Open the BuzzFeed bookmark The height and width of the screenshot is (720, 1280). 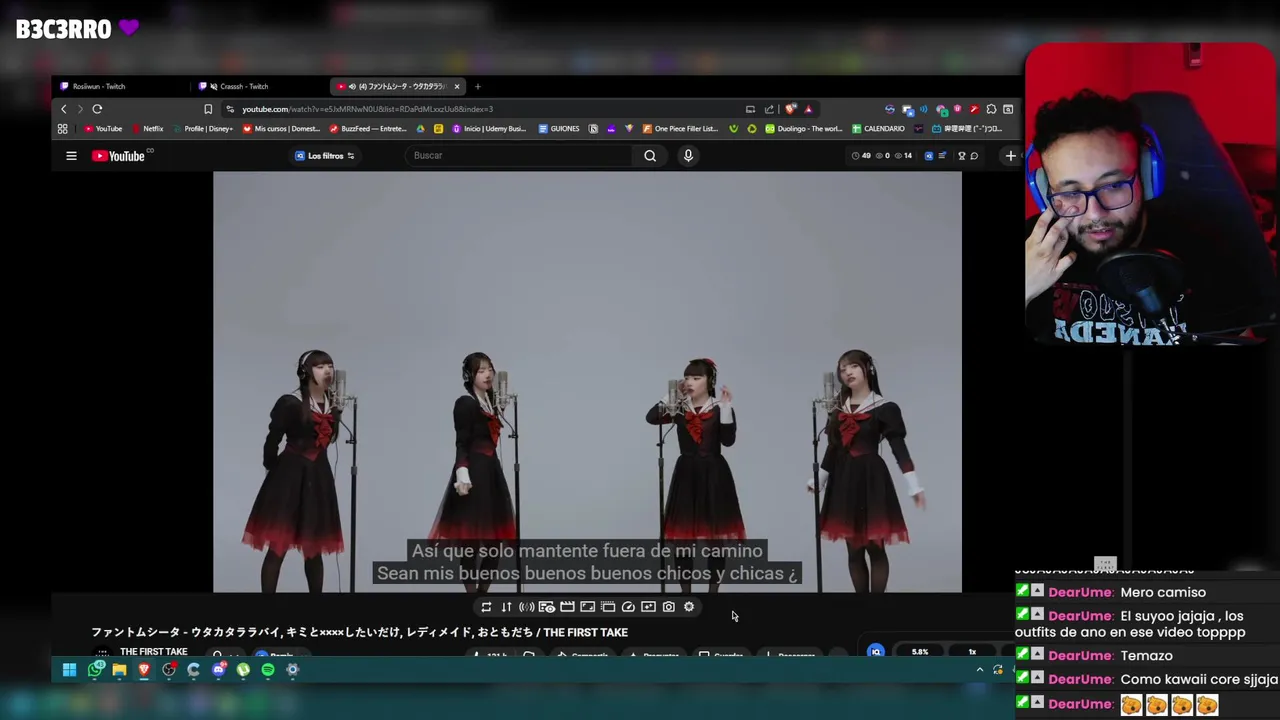point(367,129)
